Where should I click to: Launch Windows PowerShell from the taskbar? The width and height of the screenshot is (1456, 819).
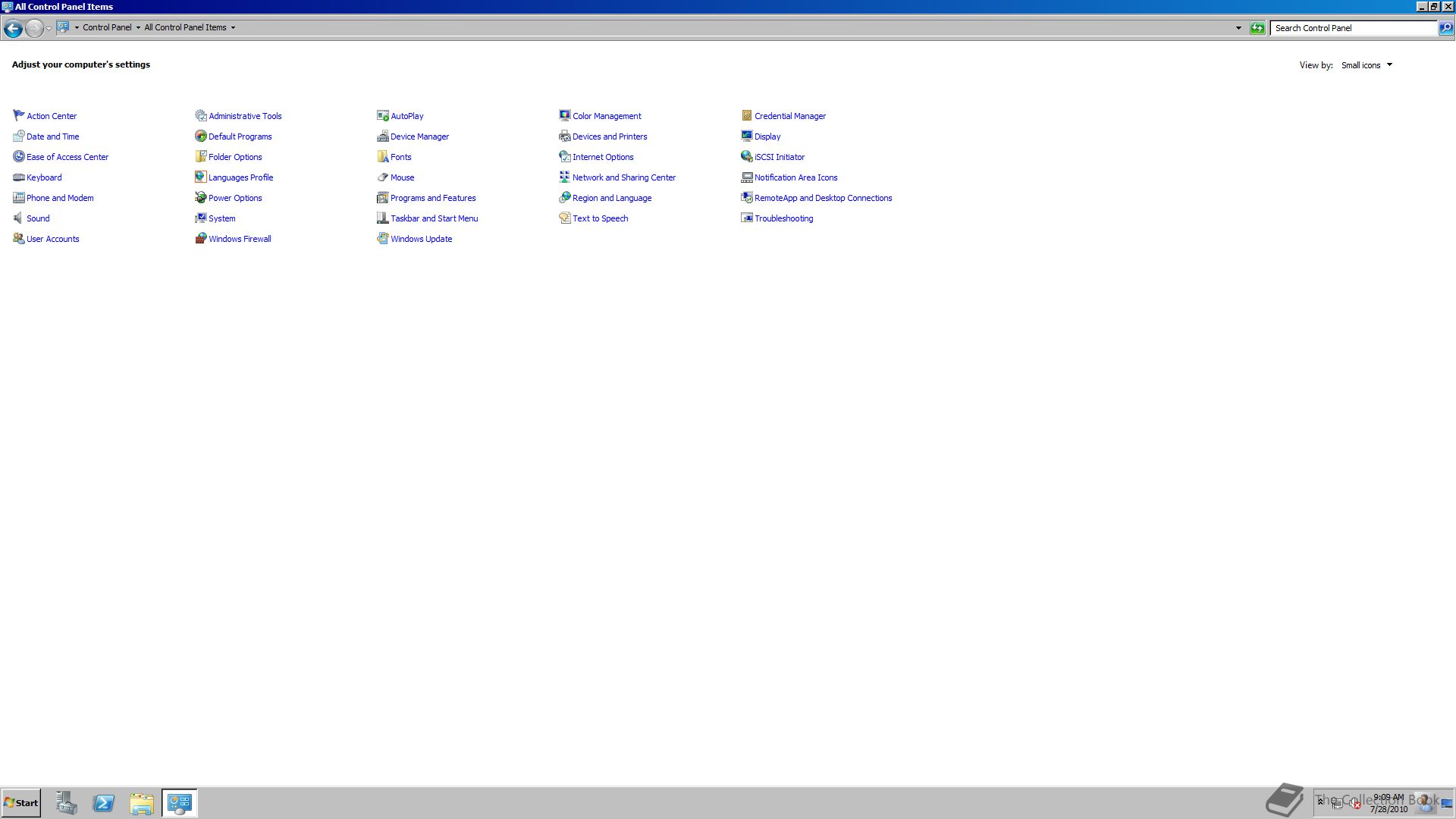coord(104,803)
